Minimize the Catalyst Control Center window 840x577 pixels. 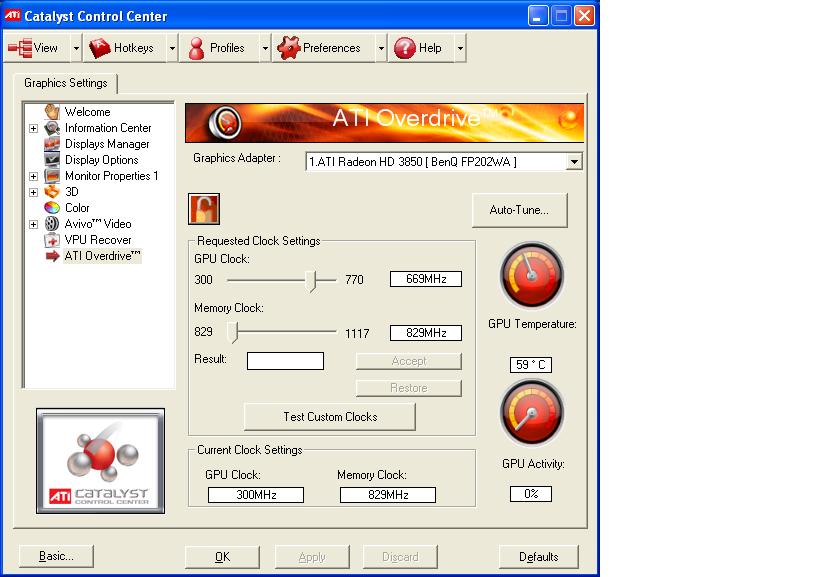pos(537,16)
